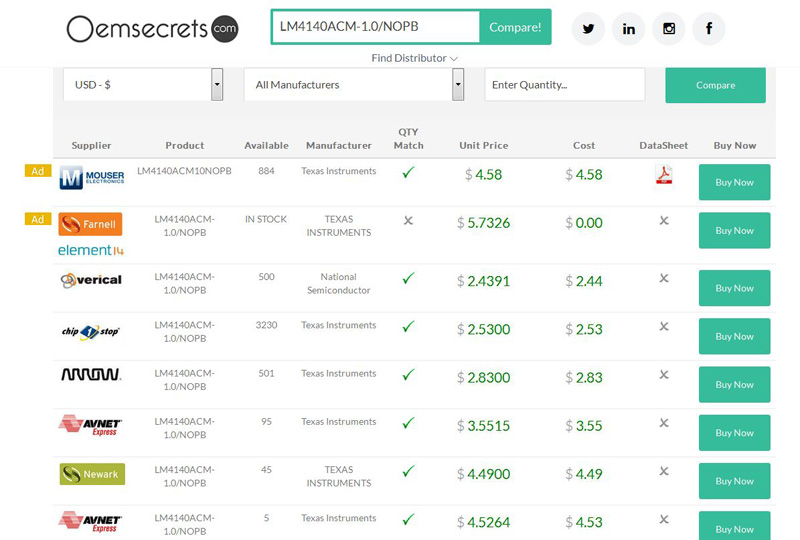Click the QTY match checkmark in Verical row
The image size is (800, 540).
(408, 278)
